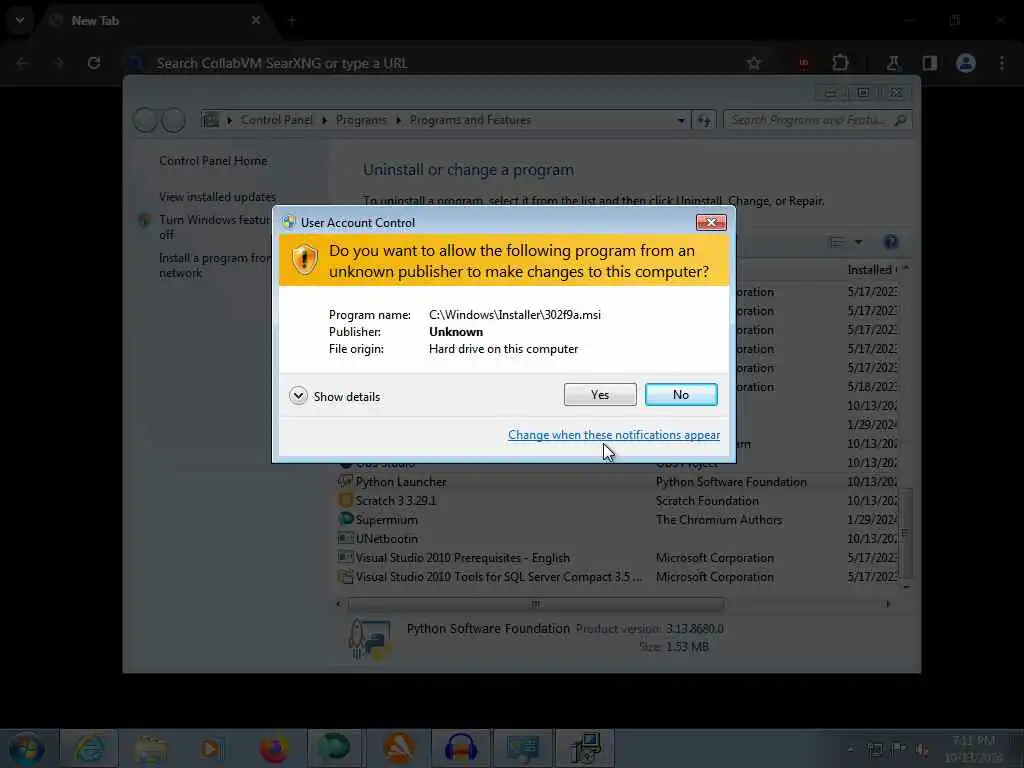The image size is (1024, 768).
Task: Click the Programs and Features help icon
Action: (x=890, y=242)
